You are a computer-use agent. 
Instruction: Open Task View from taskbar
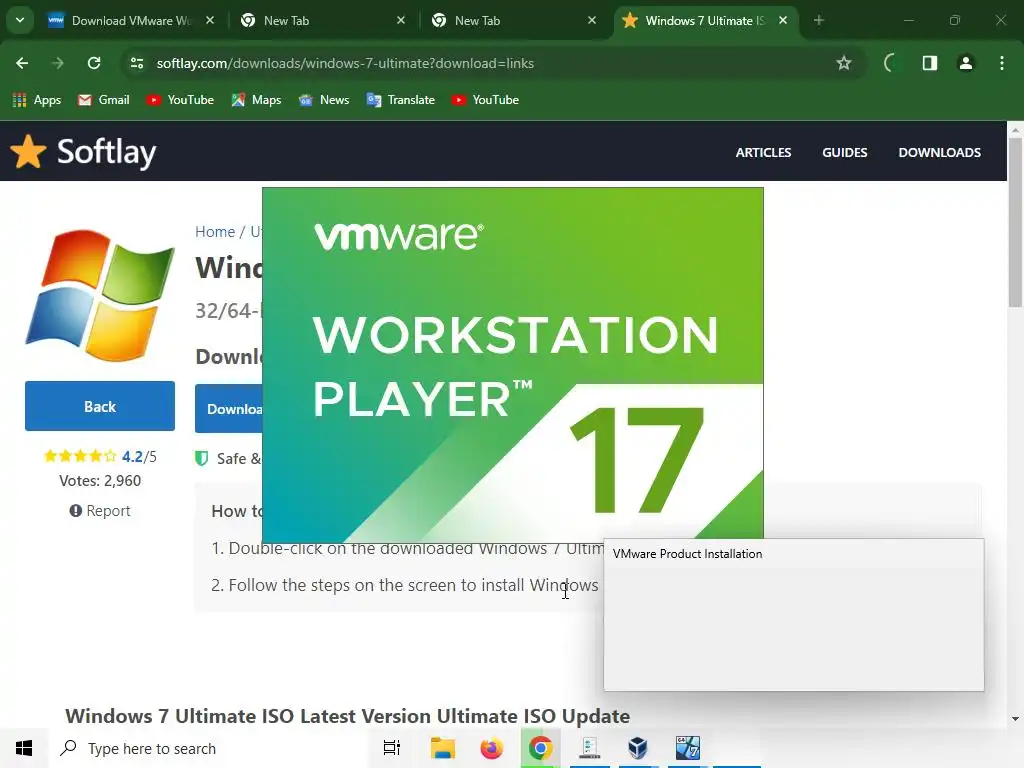pos(391,748)
